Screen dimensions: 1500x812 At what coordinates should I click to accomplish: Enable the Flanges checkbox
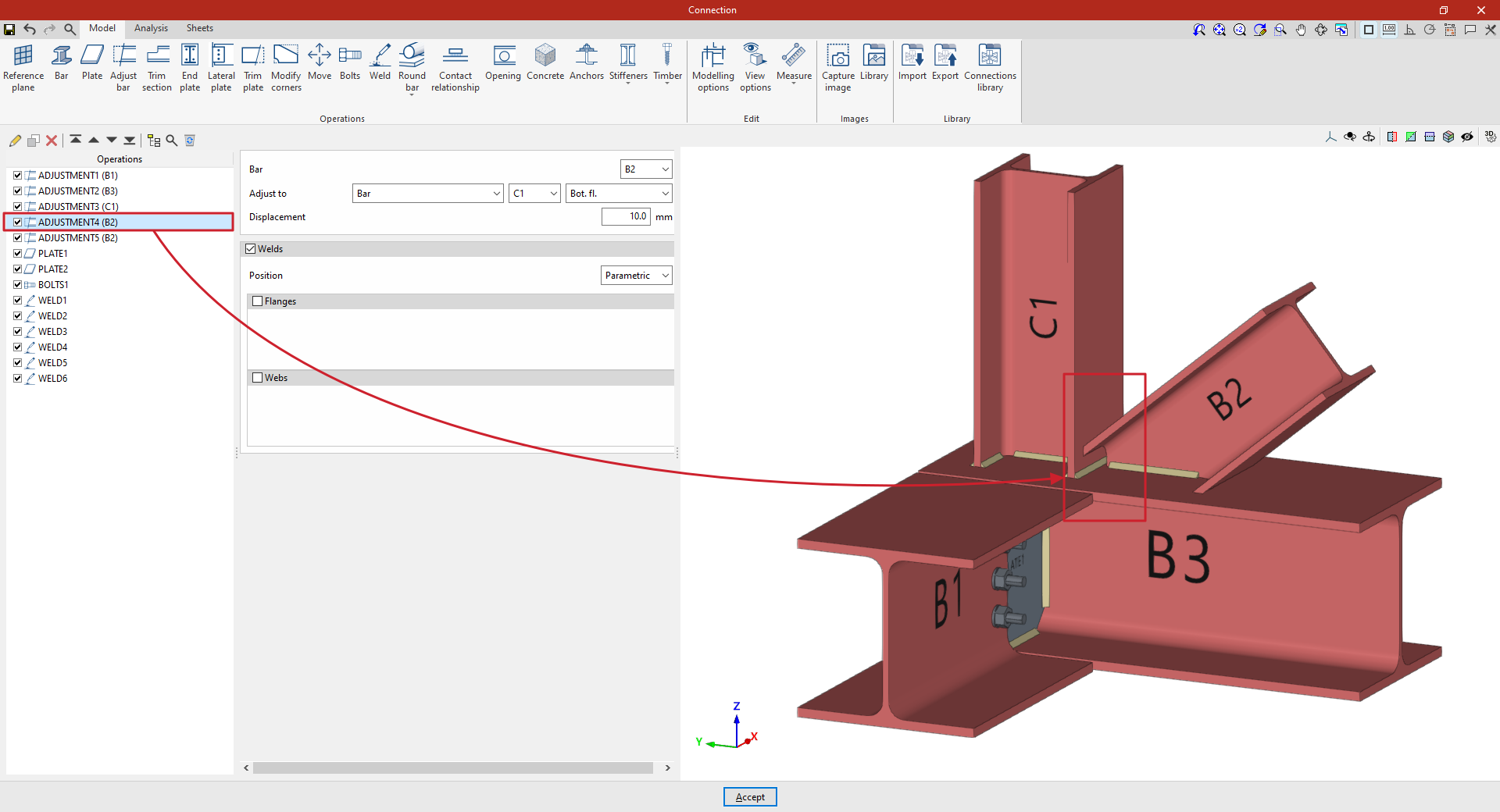[x=258, y=301]
